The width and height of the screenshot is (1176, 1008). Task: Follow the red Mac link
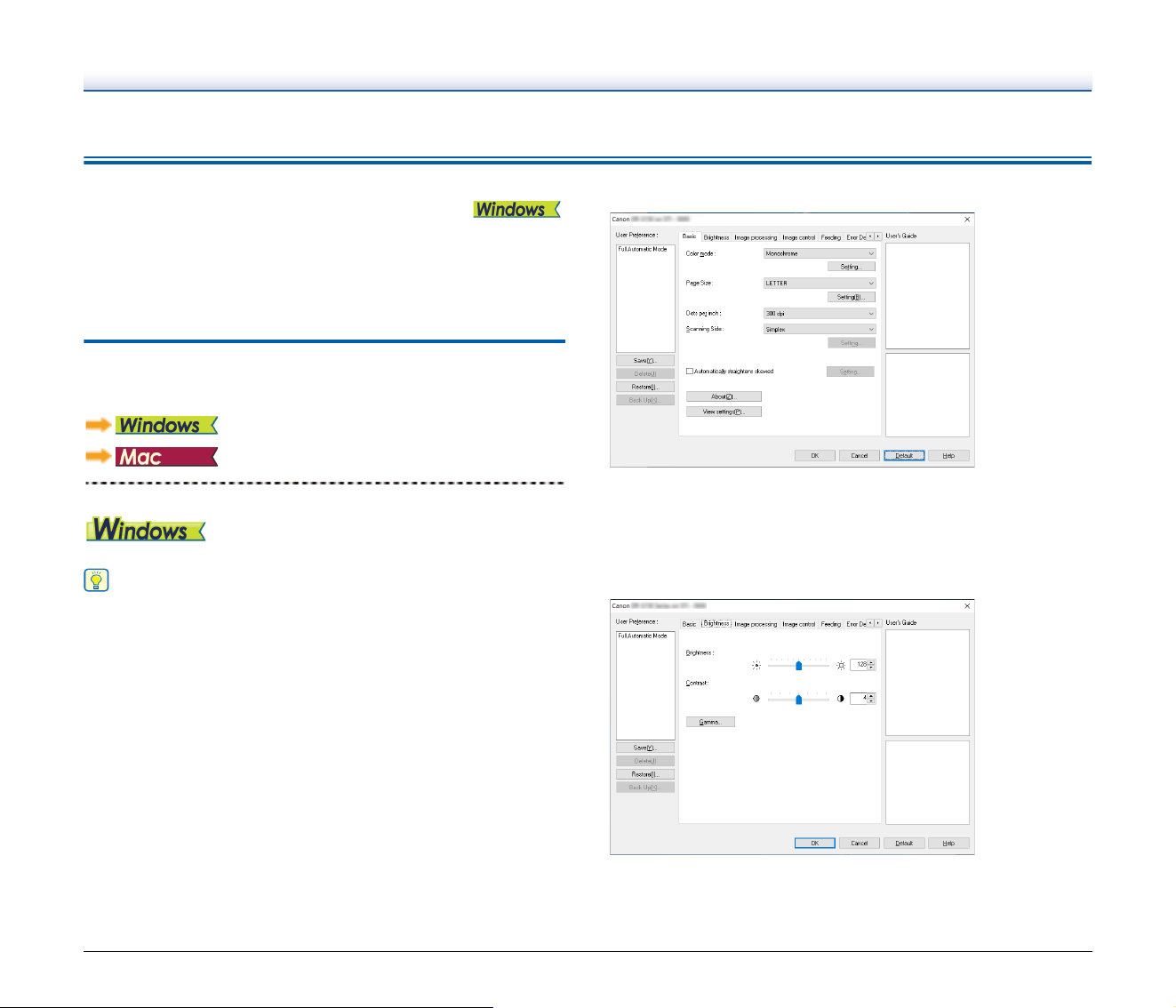coord(166,457)
